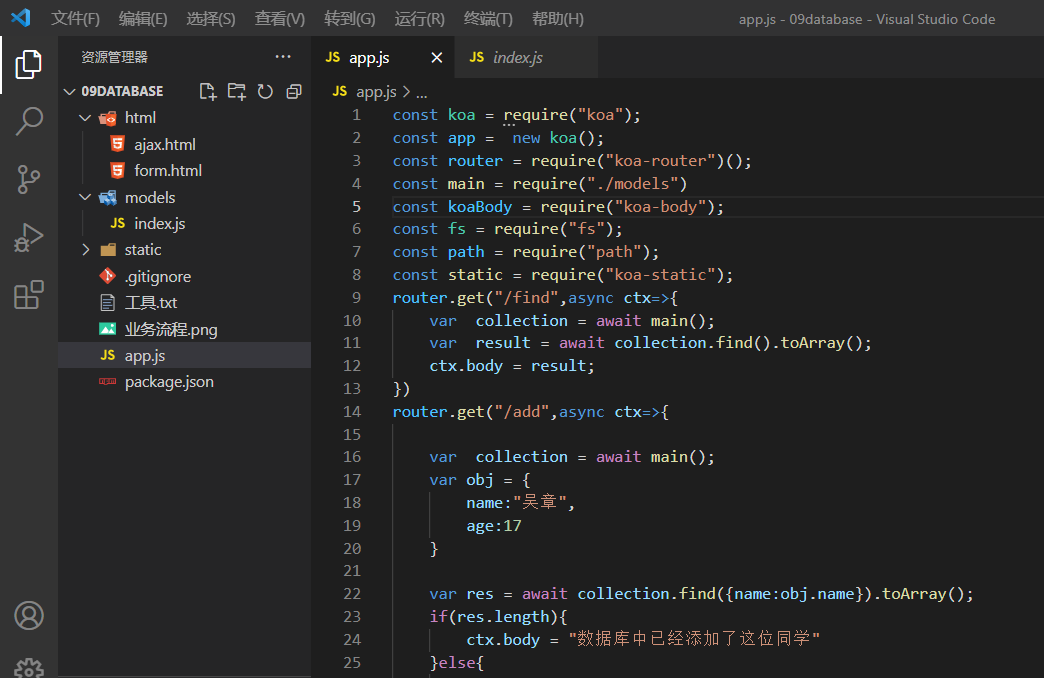Open the .gitignore file
This screenshot has height=678, width=1044.
pyautogui.click(x=184, y=276)
